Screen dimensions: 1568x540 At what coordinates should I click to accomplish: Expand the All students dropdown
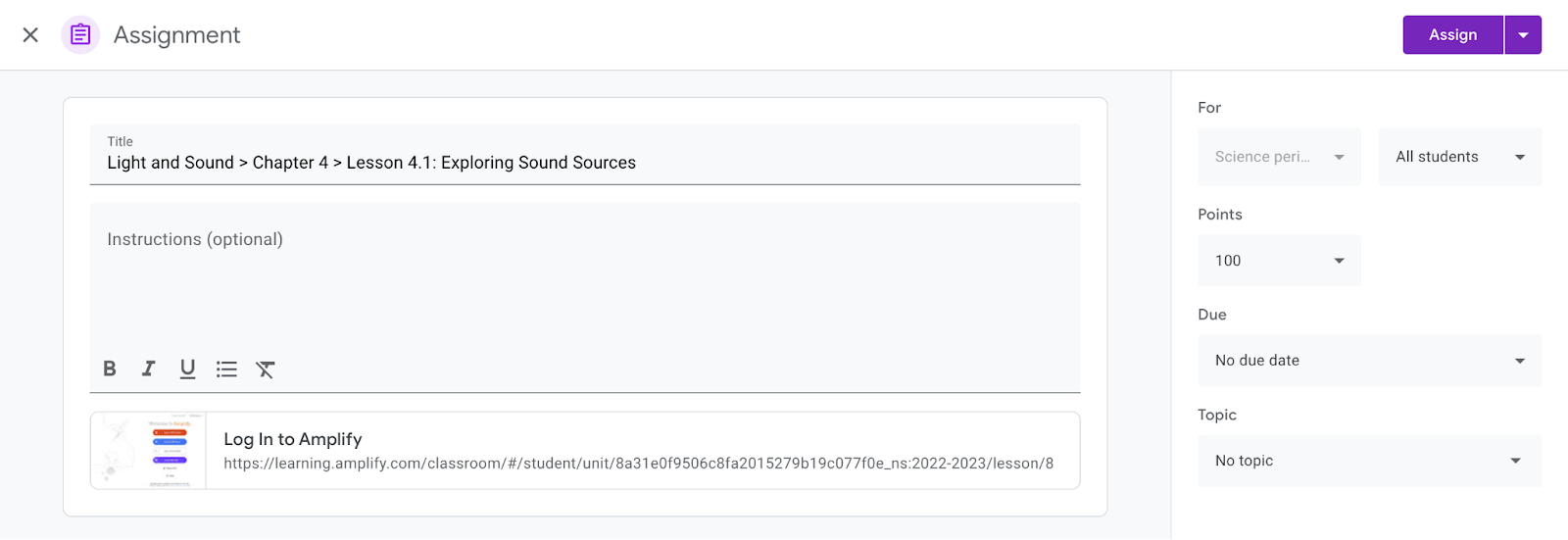(x=1459, y=157)
